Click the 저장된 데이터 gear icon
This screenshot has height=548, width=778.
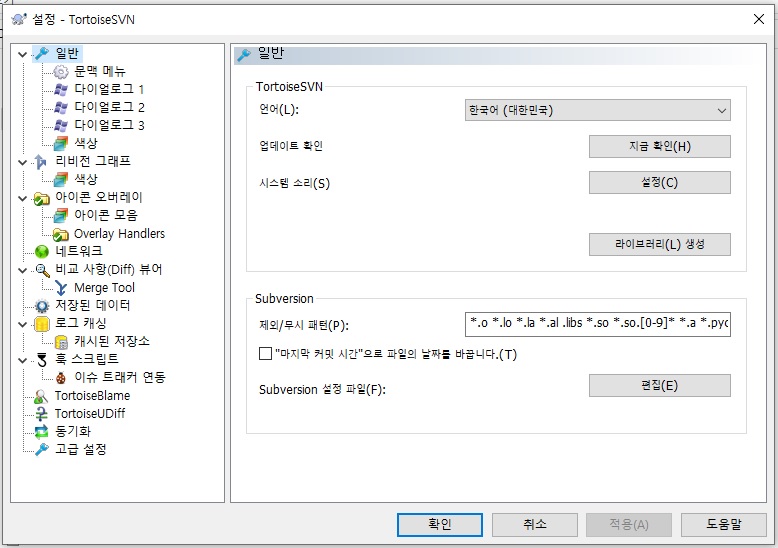pyautogui.click(x=42, y=306)
